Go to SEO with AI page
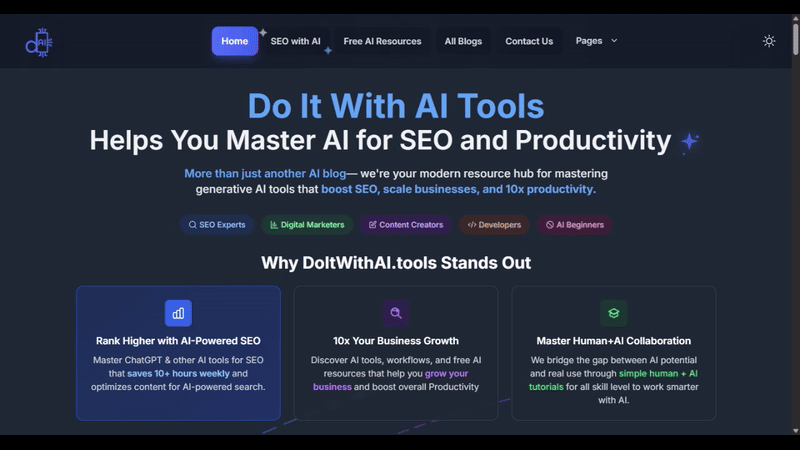The height and width of the screenshot is (450, 800). click(x=295, y=41)
